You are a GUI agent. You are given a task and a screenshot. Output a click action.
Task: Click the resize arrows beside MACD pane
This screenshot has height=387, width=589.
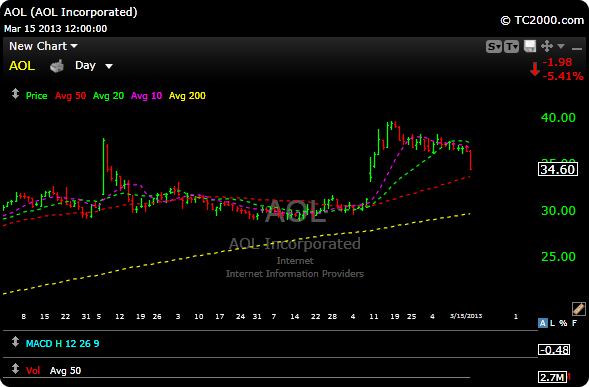pyautogui.click(x=15, y=342)
